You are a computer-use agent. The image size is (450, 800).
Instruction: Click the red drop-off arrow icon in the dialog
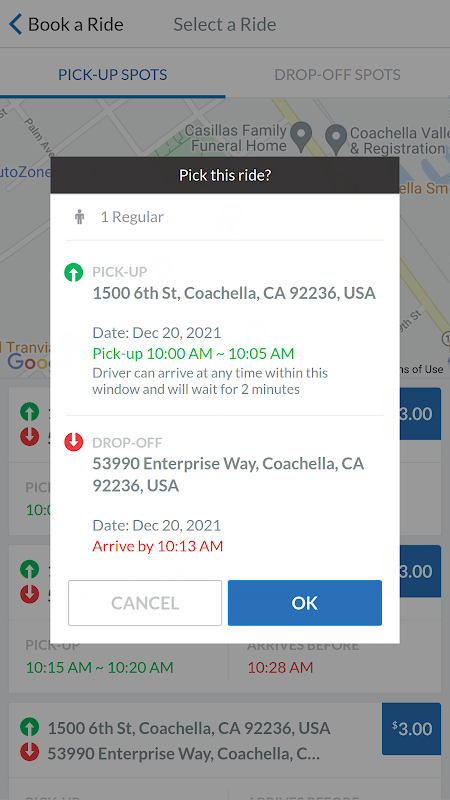pyautogui.click(x=74, y=442)
